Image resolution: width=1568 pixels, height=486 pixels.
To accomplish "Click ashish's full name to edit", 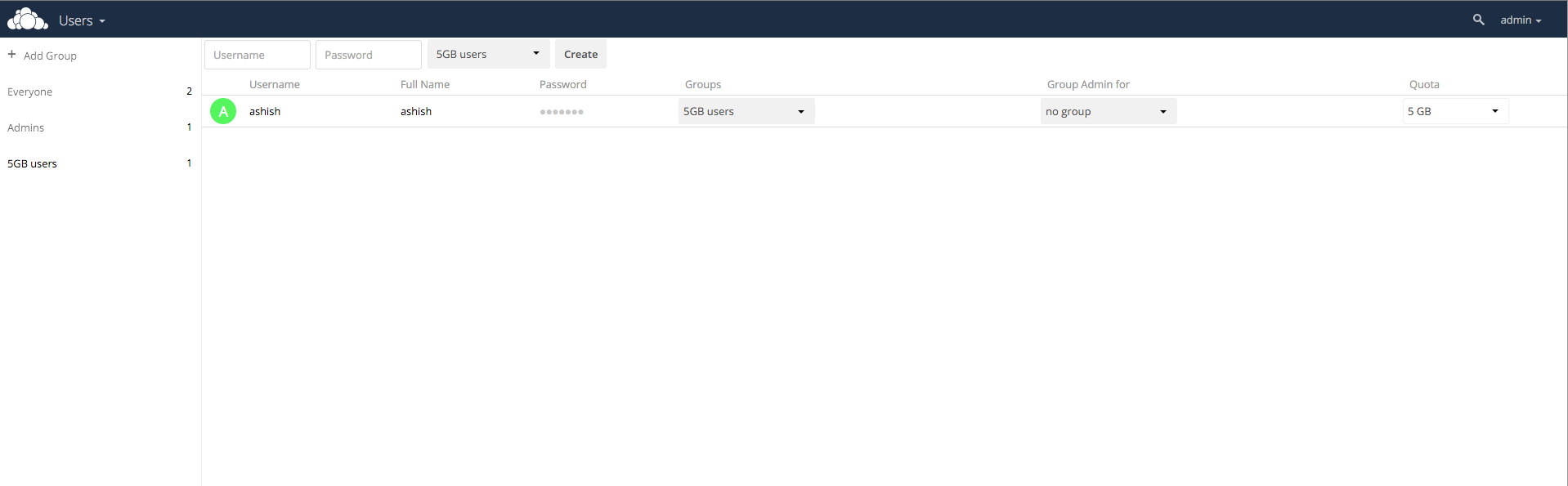I will [416, 111].
